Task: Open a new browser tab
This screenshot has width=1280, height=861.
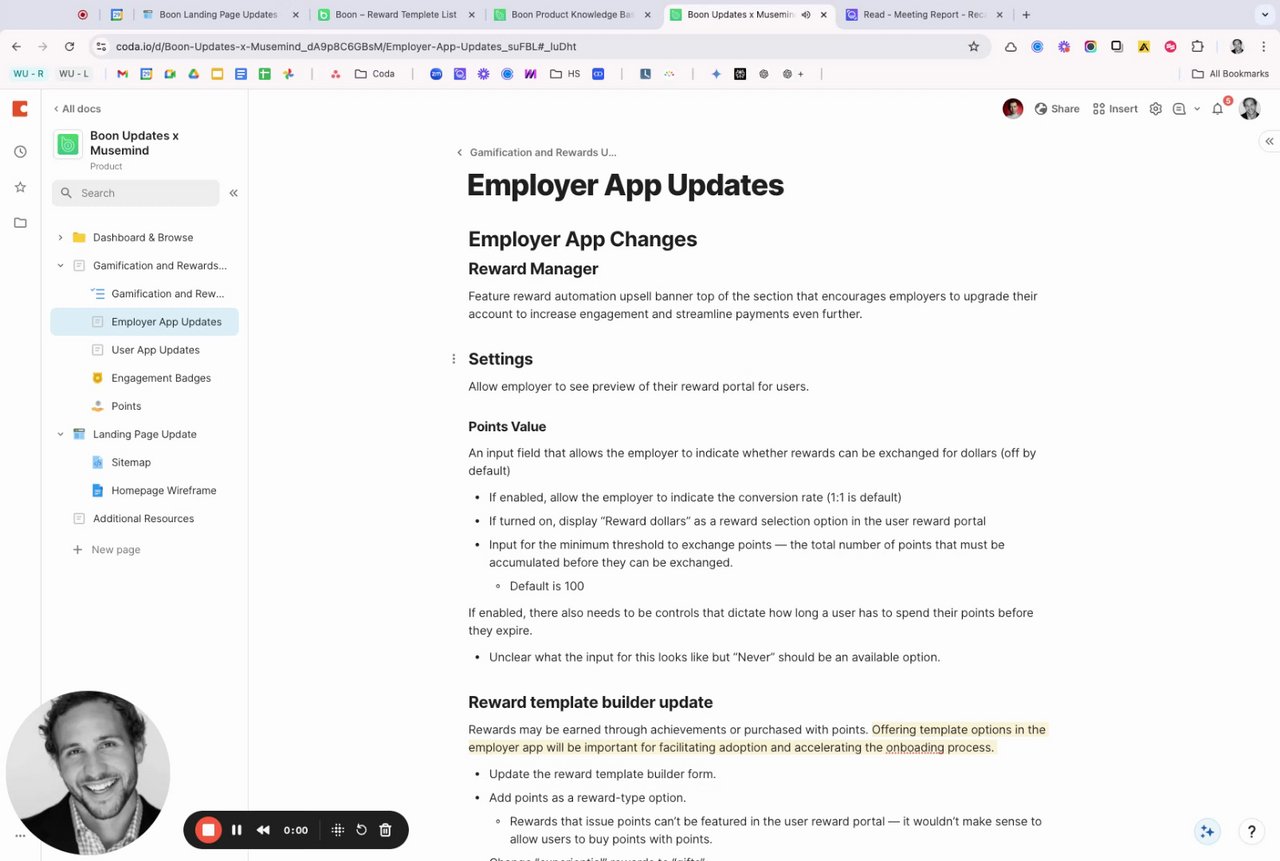Action: point(1026,15)
